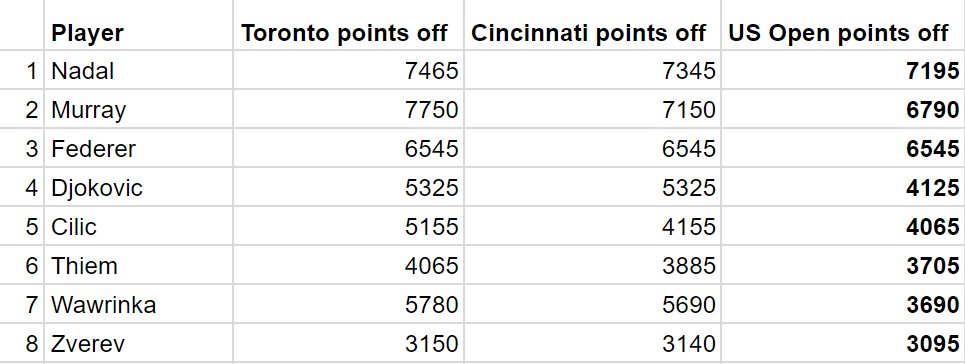This screenshot has width=965, height=364.
Task: Click Nadal's bold US Open value 7195
Action: pos(843,70)
